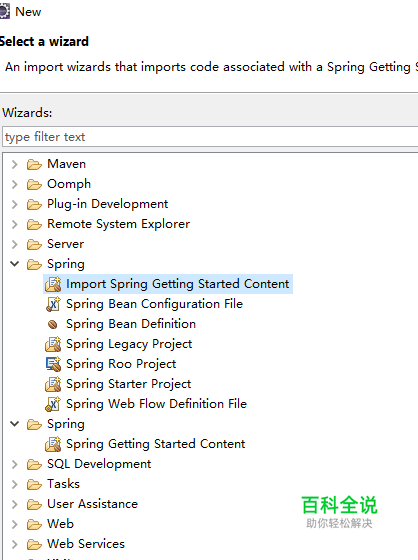The height and width of the screenshot is (560, 418).
Task: Expand the Web Services category
Action: (14, 544)
